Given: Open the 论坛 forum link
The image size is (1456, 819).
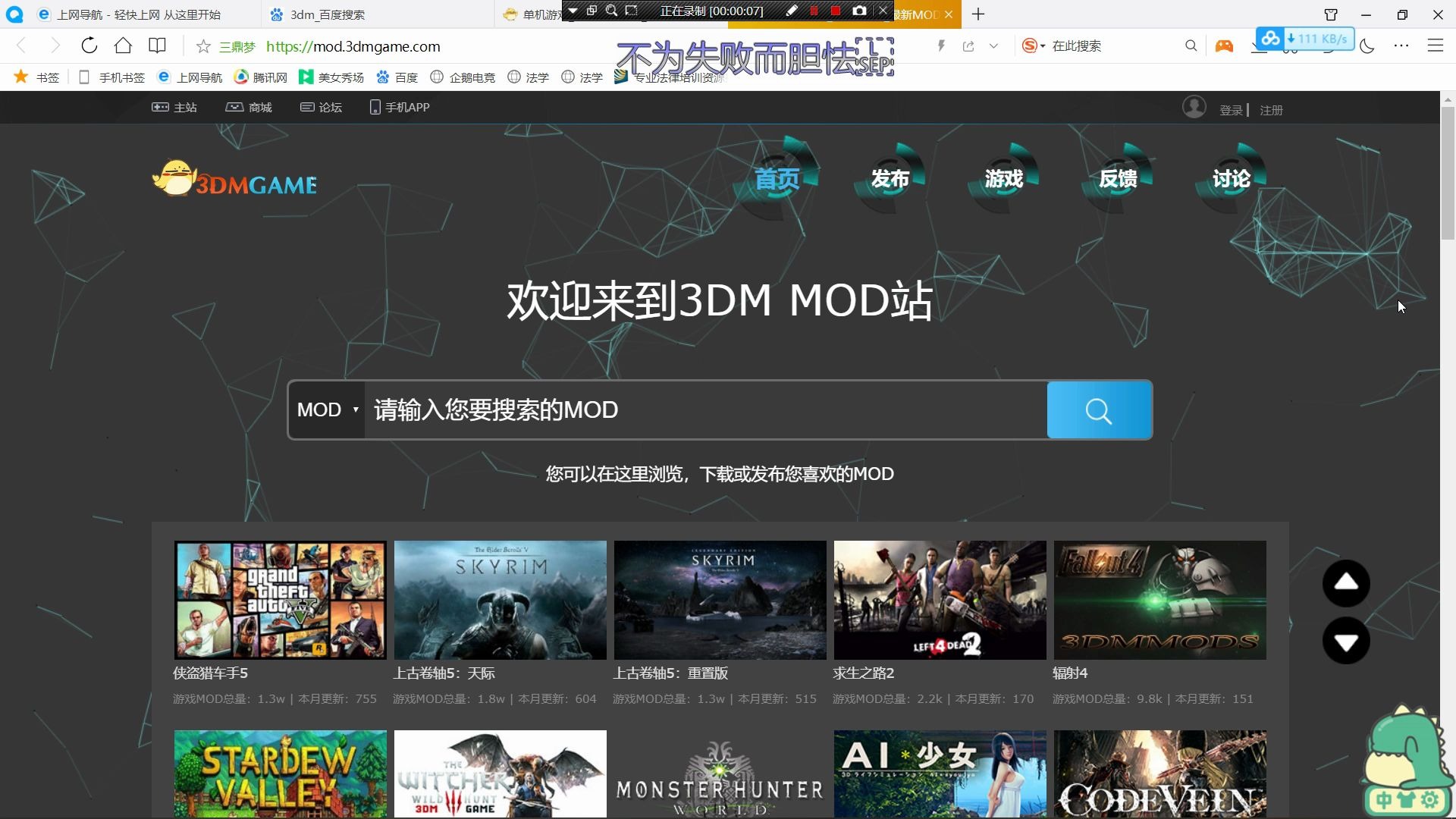Looking at the screenshot, I should coord(321,108).
